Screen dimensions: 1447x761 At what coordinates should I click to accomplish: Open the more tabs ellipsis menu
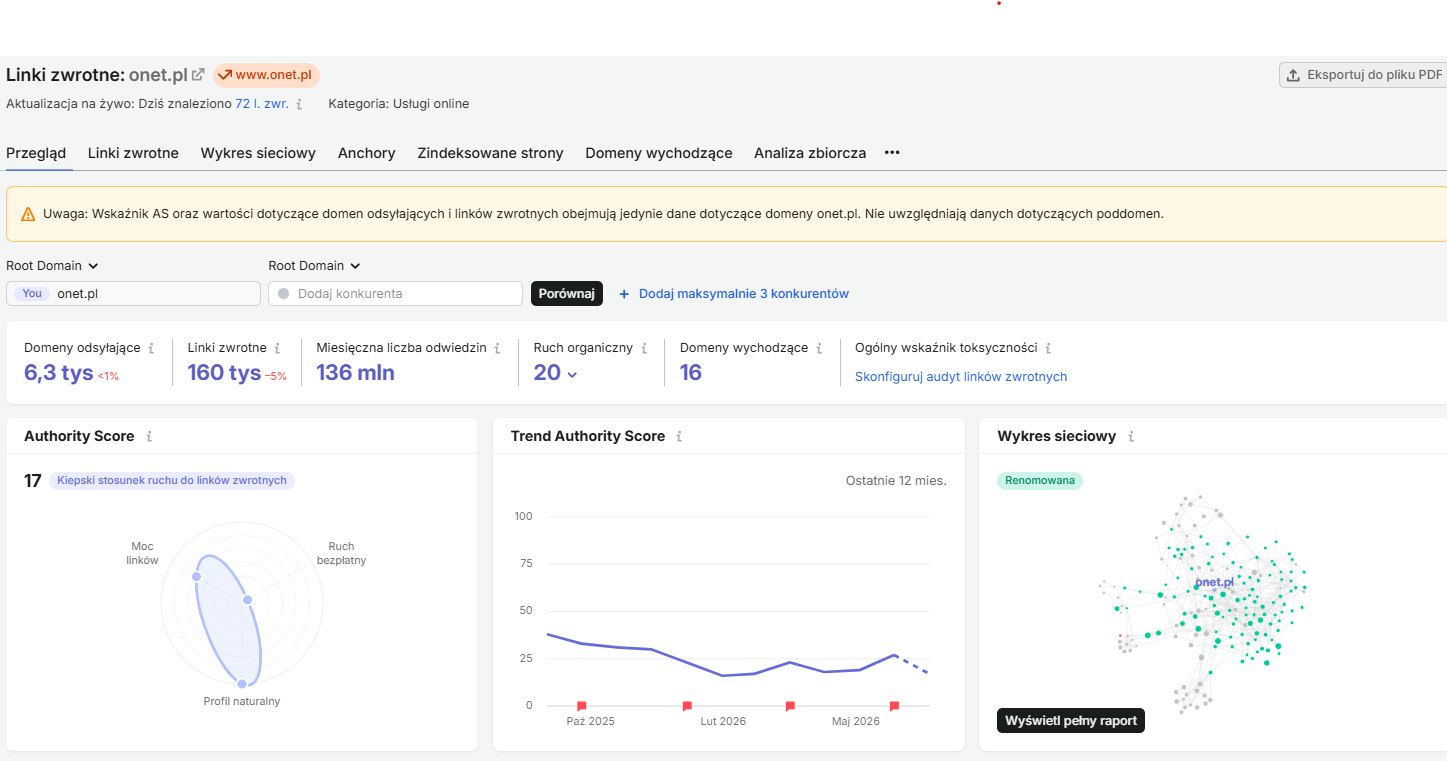[892, 153]
